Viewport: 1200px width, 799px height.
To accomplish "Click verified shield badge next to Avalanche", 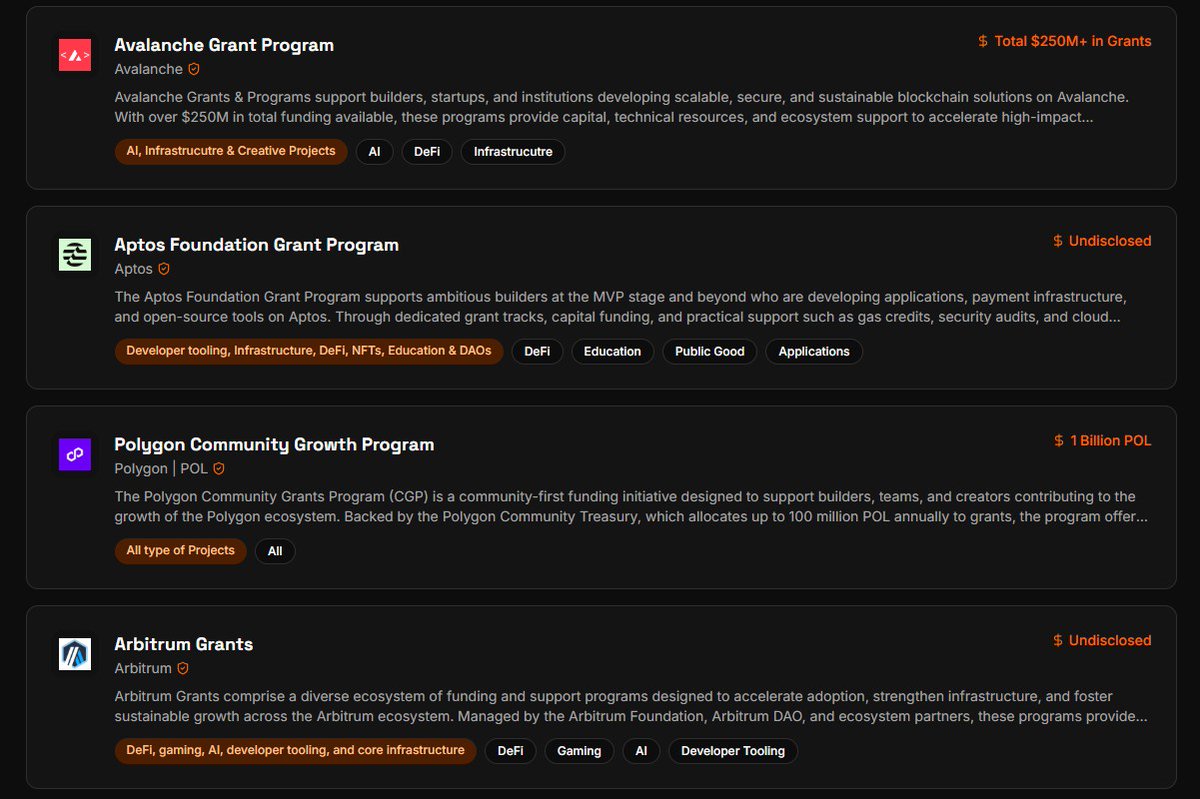I will [x=194, y=69].
